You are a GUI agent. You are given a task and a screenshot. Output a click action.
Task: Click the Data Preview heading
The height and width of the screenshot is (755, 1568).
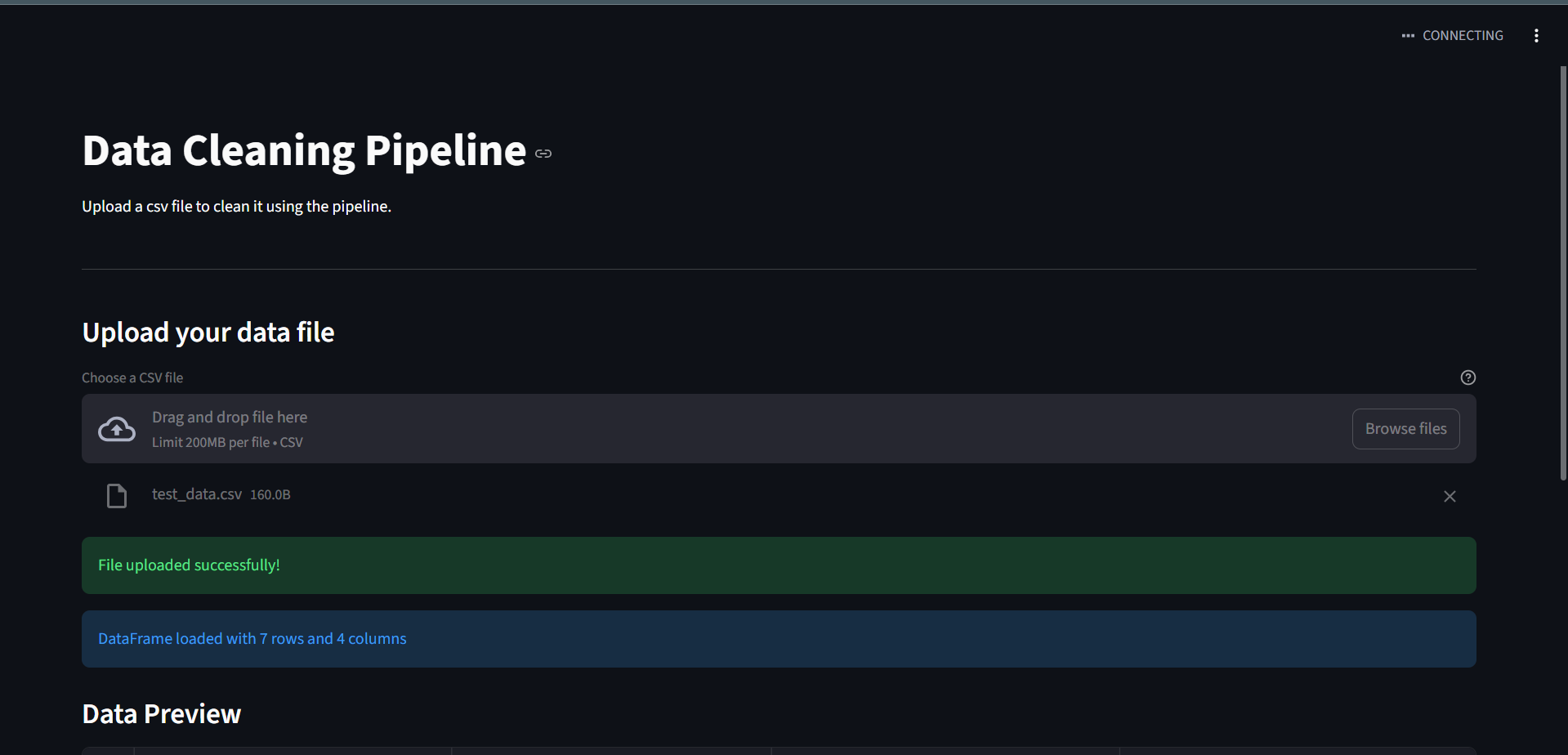coord(162,714)
